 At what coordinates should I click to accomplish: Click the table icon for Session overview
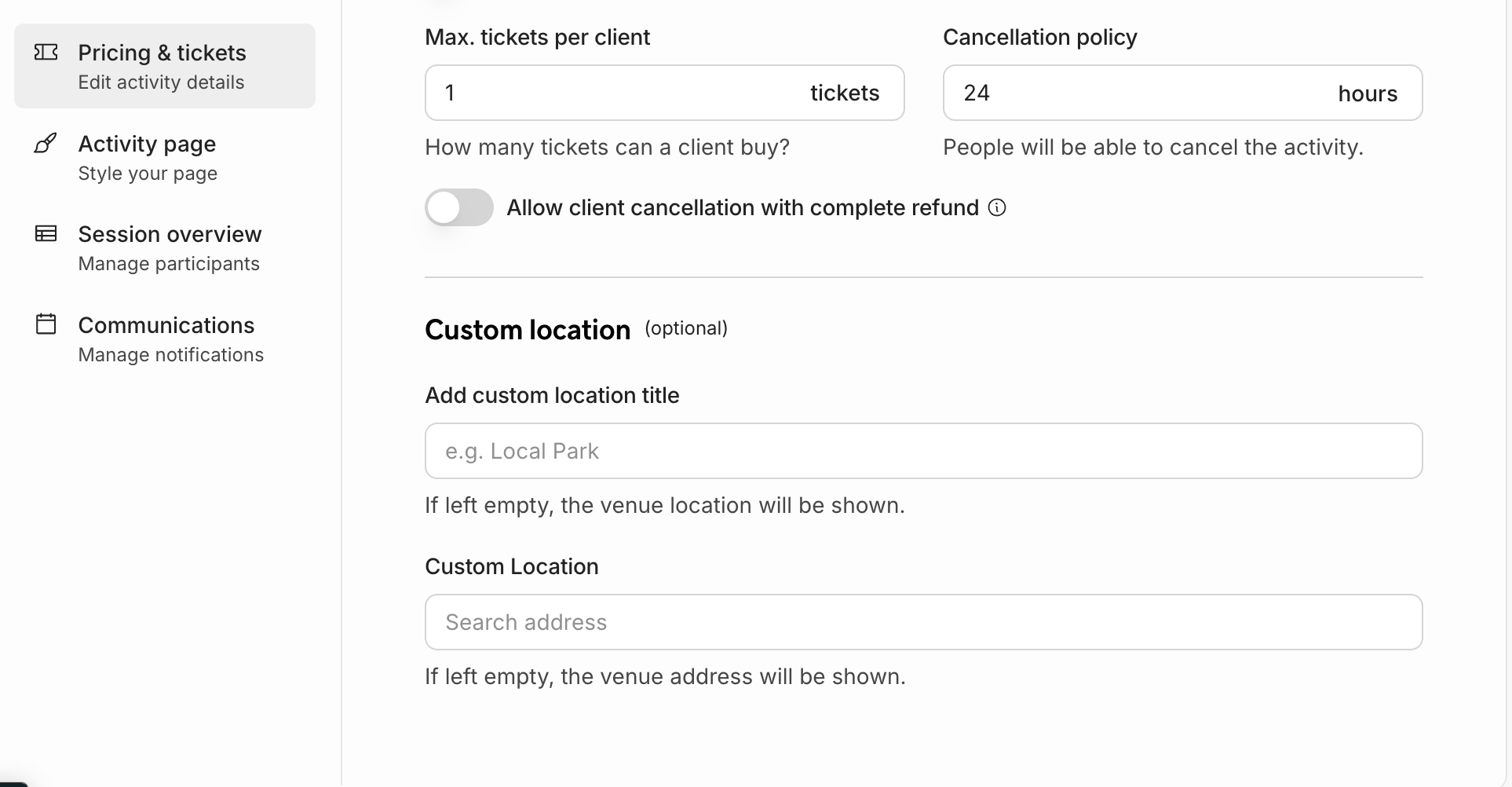coord(46,234)
